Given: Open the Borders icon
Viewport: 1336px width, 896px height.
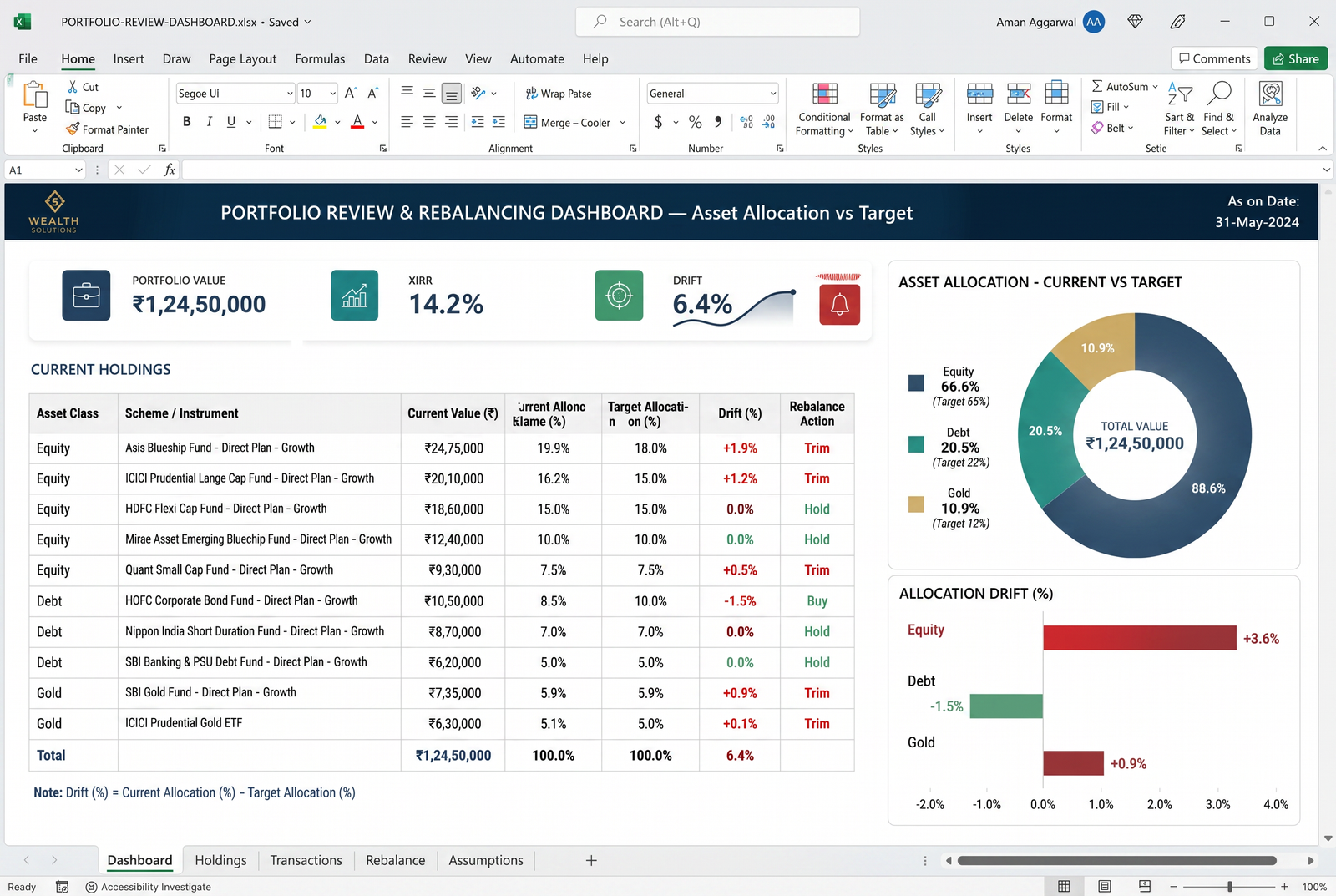Looking at the screenshot, I should (275, 122).
